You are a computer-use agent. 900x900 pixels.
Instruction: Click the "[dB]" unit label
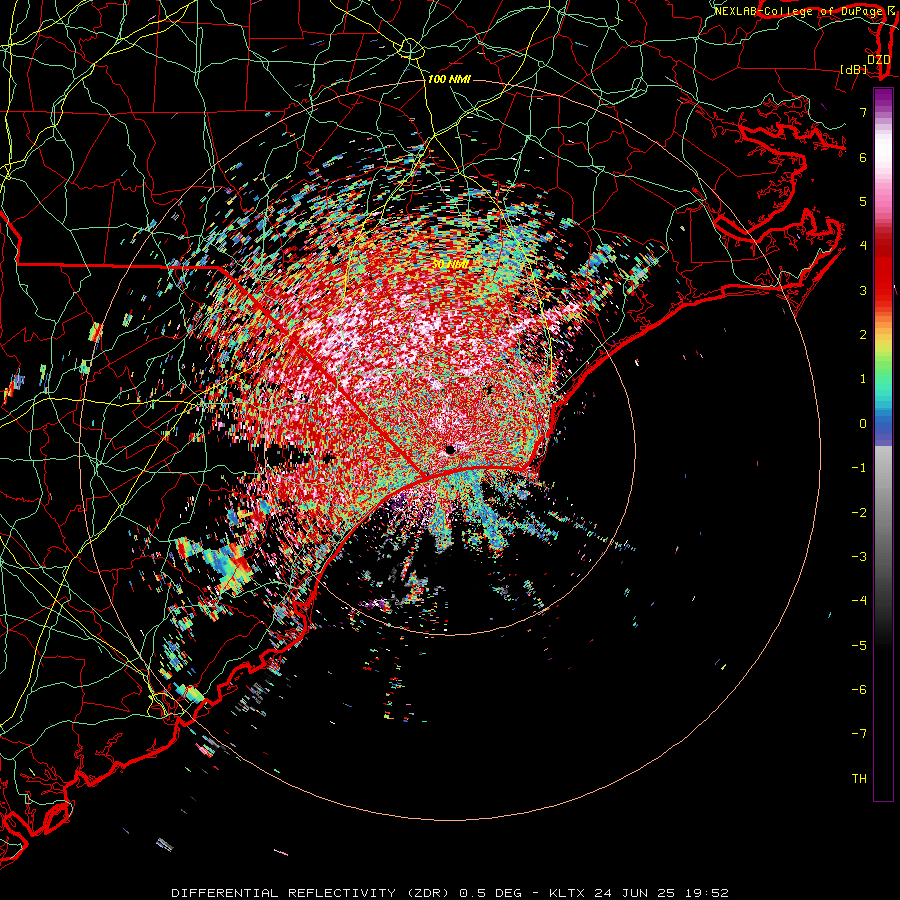pos(854,69)
